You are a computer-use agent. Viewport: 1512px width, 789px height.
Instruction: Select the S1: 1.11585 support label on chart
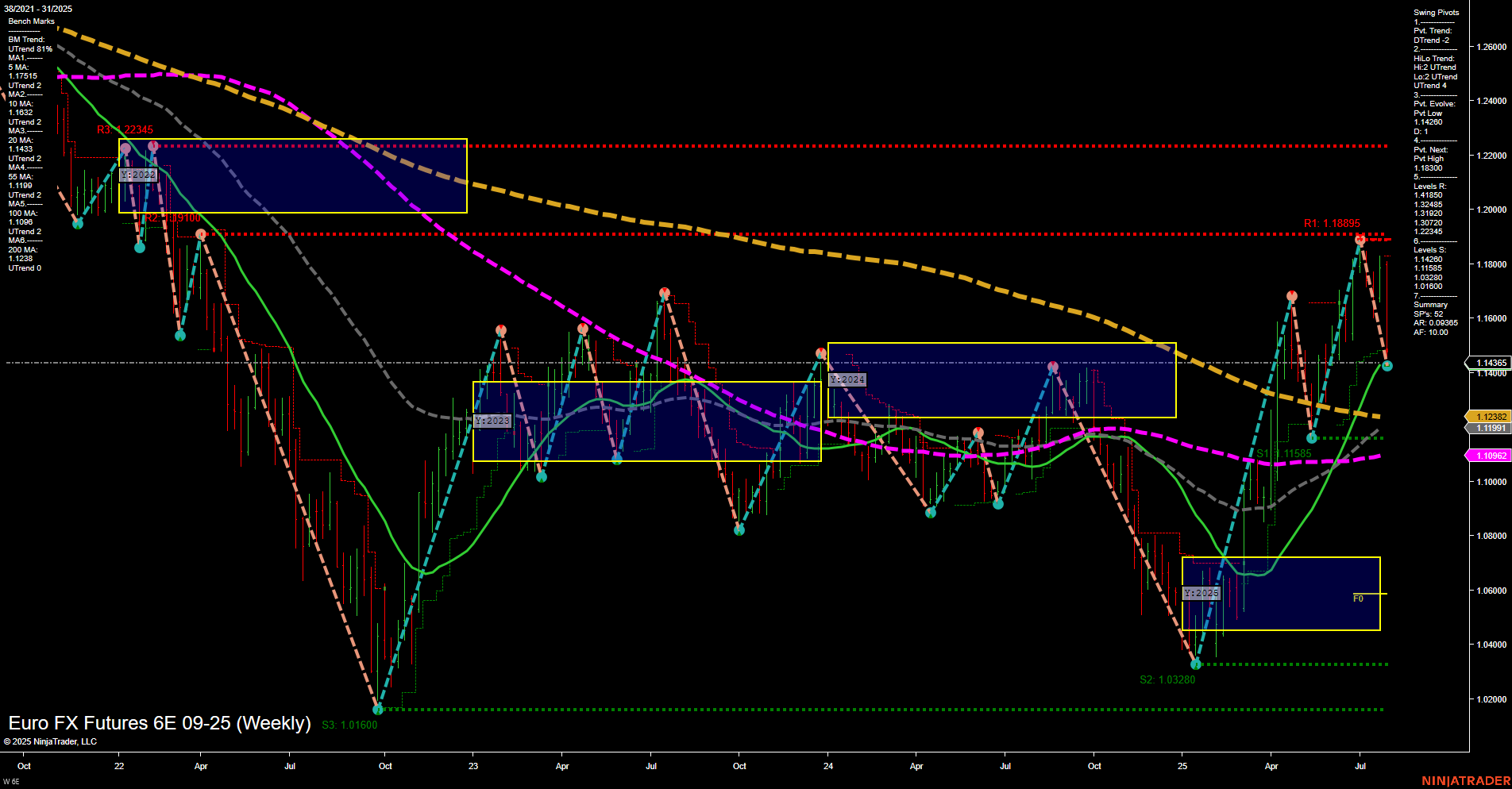pos(1284,454)
